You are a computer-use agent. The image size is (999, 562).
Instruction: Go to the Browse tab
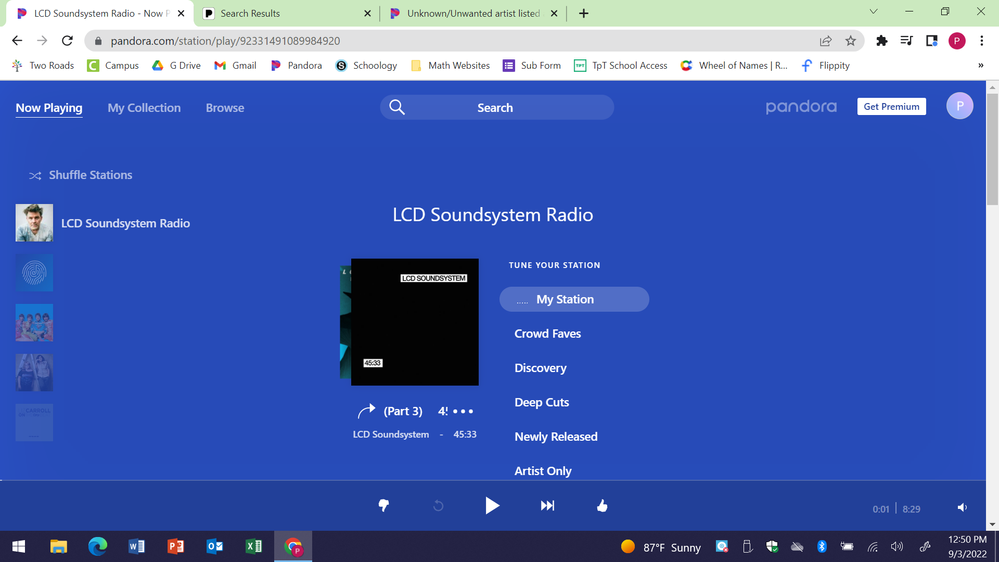click(225, 108)
